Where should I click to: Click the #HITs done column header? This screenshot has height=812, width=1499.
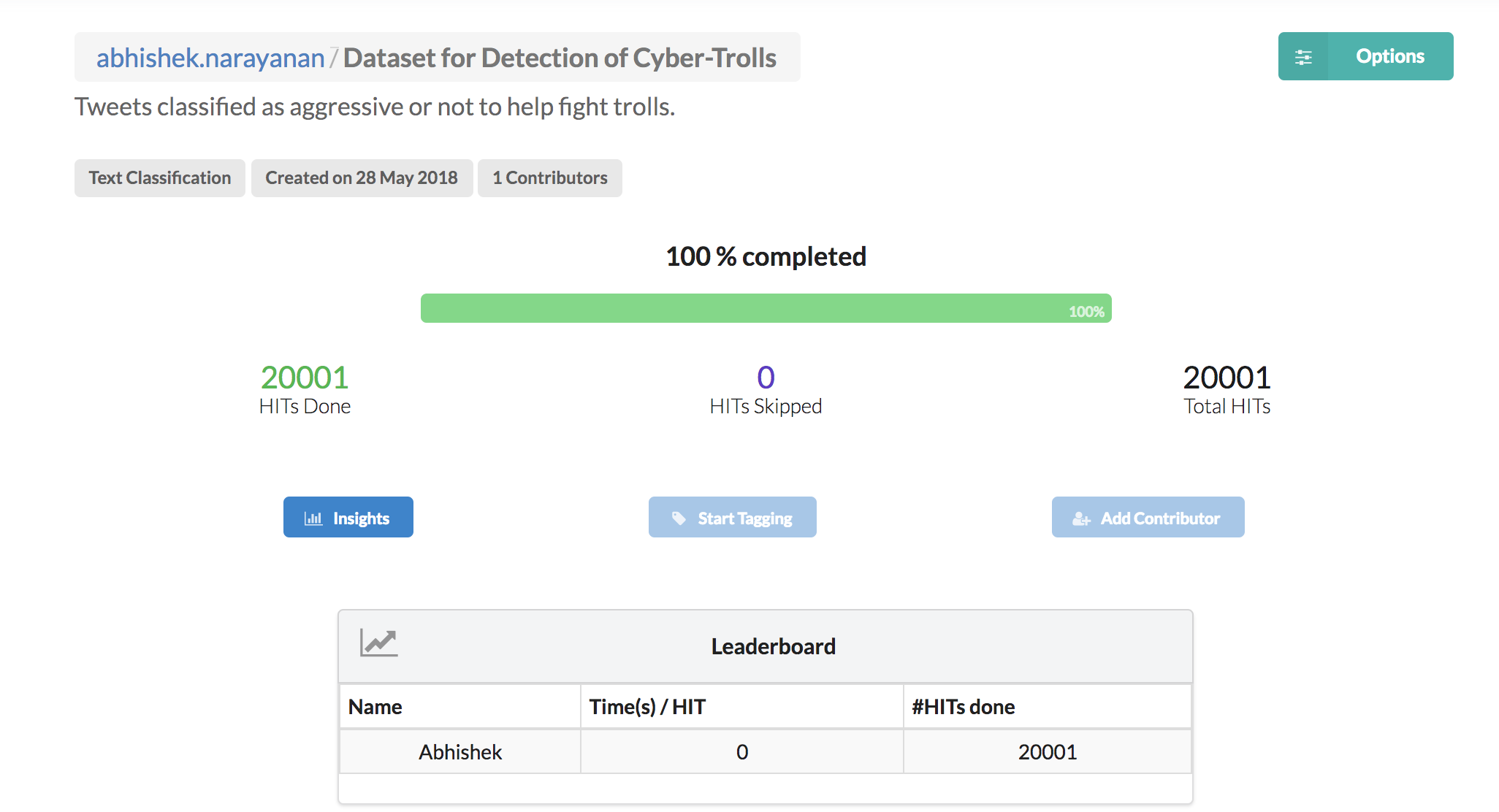tap(963, 706)
